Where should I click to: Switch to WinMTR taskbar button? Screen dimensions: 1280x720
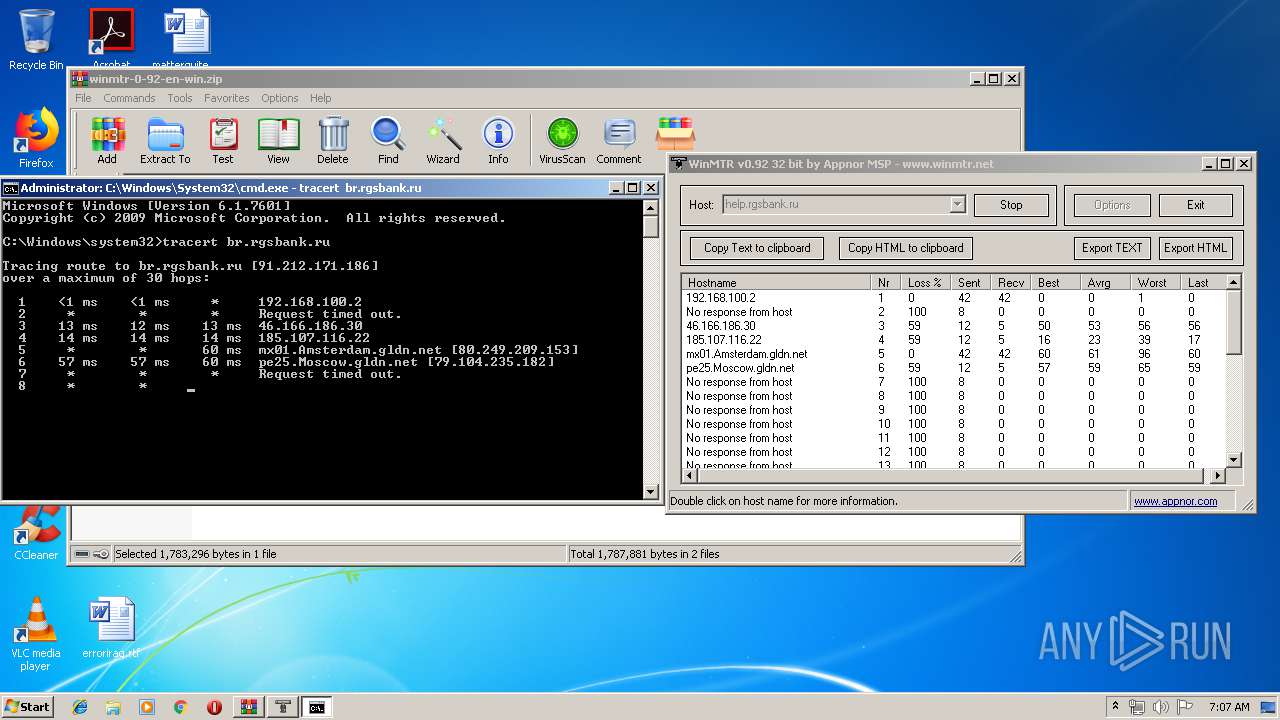coord(283,707)
